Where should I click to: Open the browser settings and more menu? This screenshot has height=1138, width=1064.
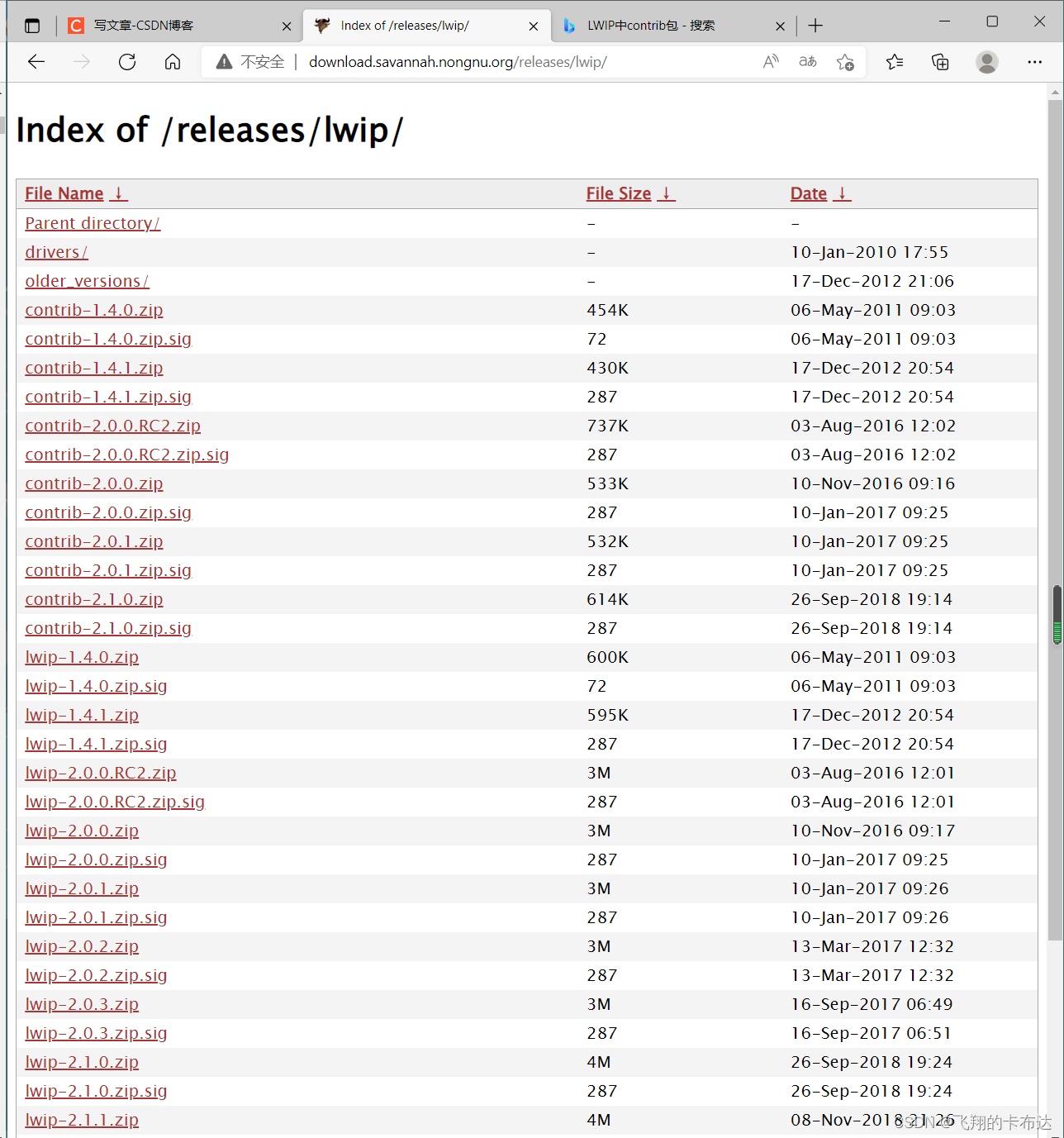coord(1034,62)
